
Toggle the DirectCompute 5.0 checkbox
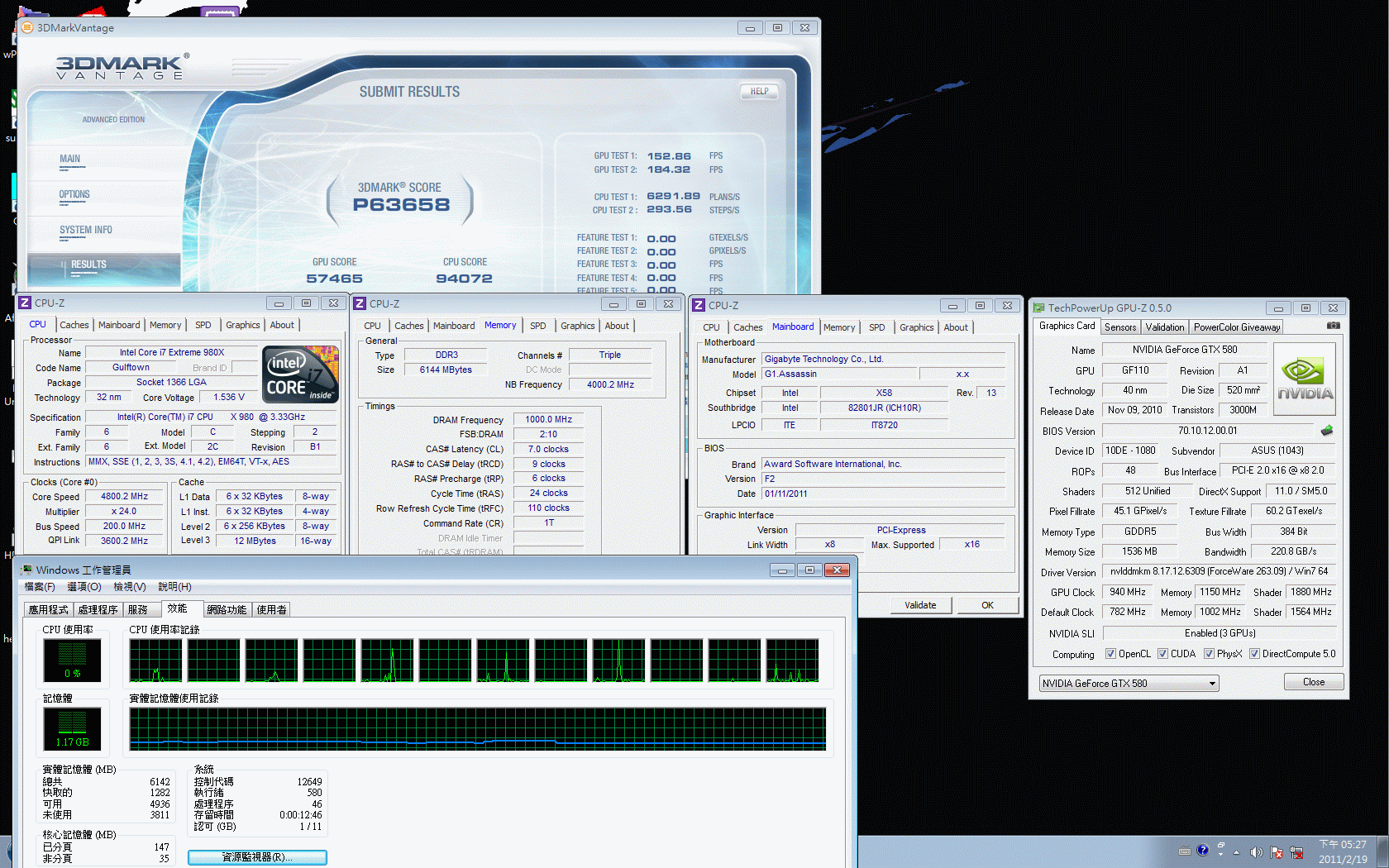click(x=1255, y=654)
